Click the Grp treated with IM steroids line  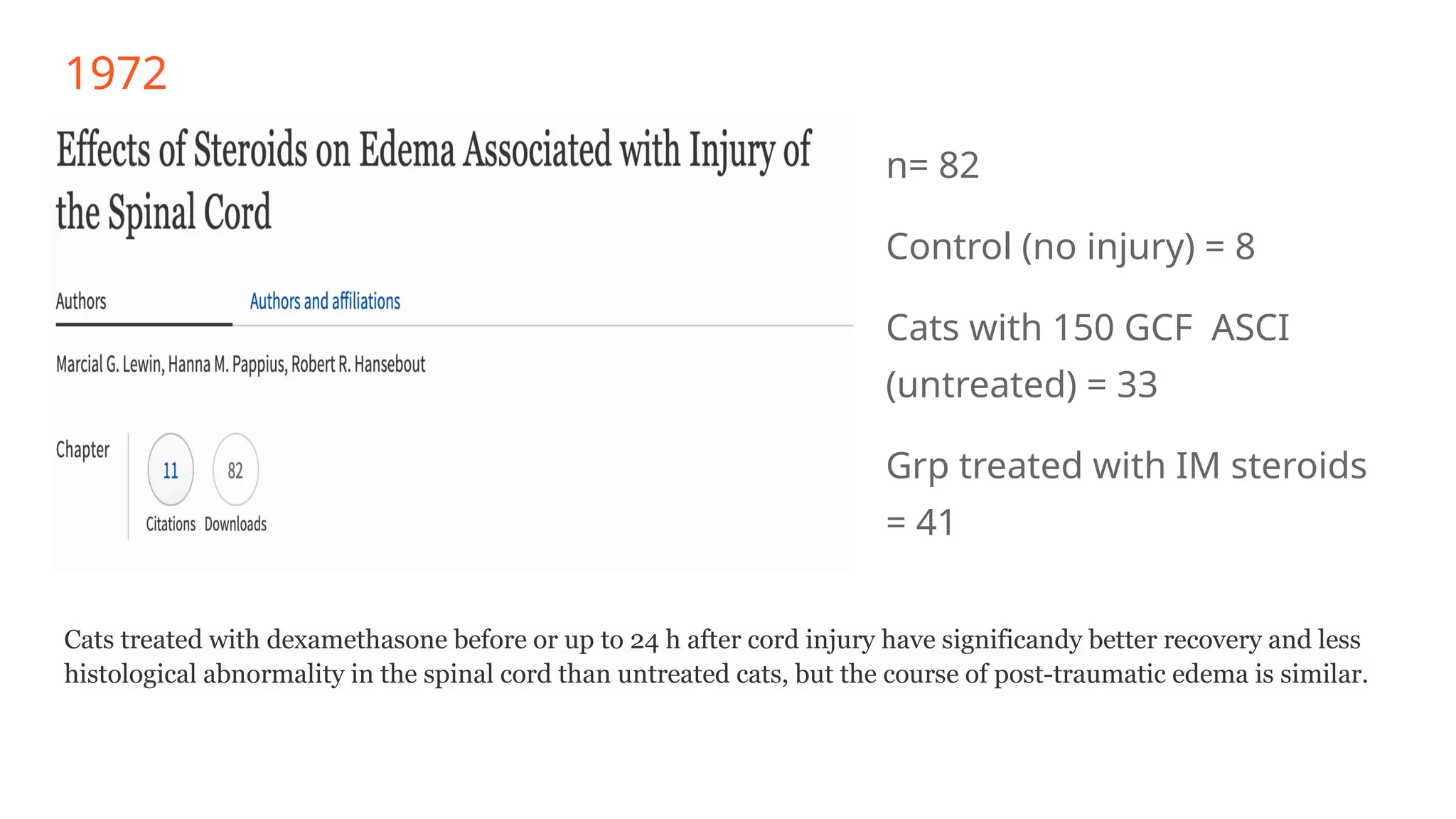click(x=1126, y=466)
